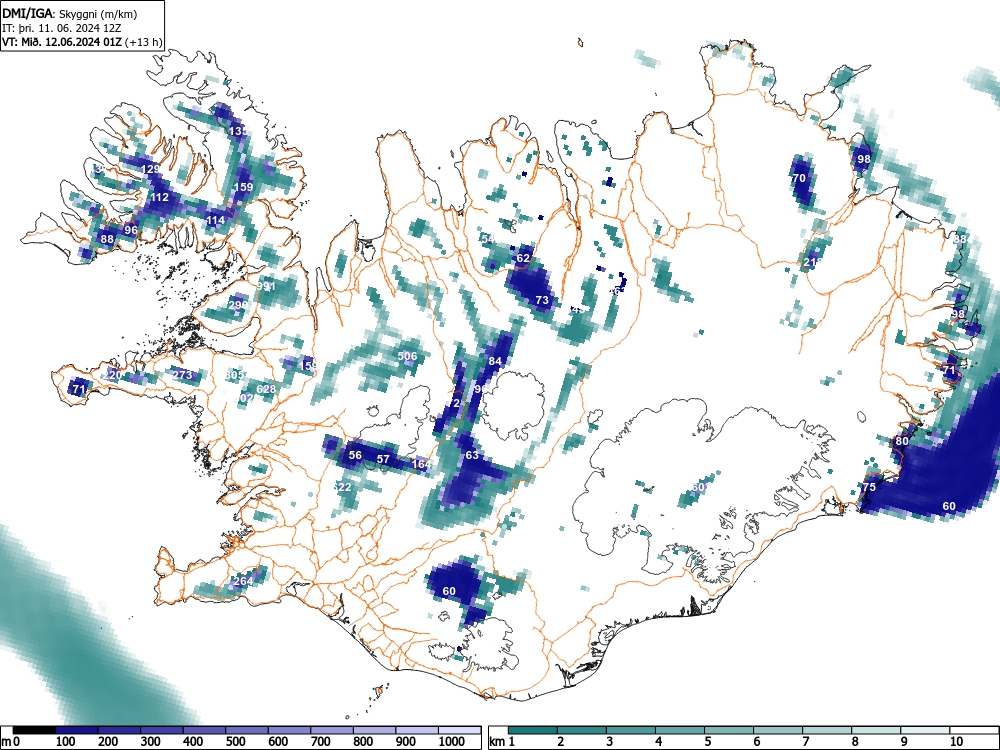Click the '1000' label on the metre scale
Image resolution: width=1000 pixels, height=750 pixels.
452,742
